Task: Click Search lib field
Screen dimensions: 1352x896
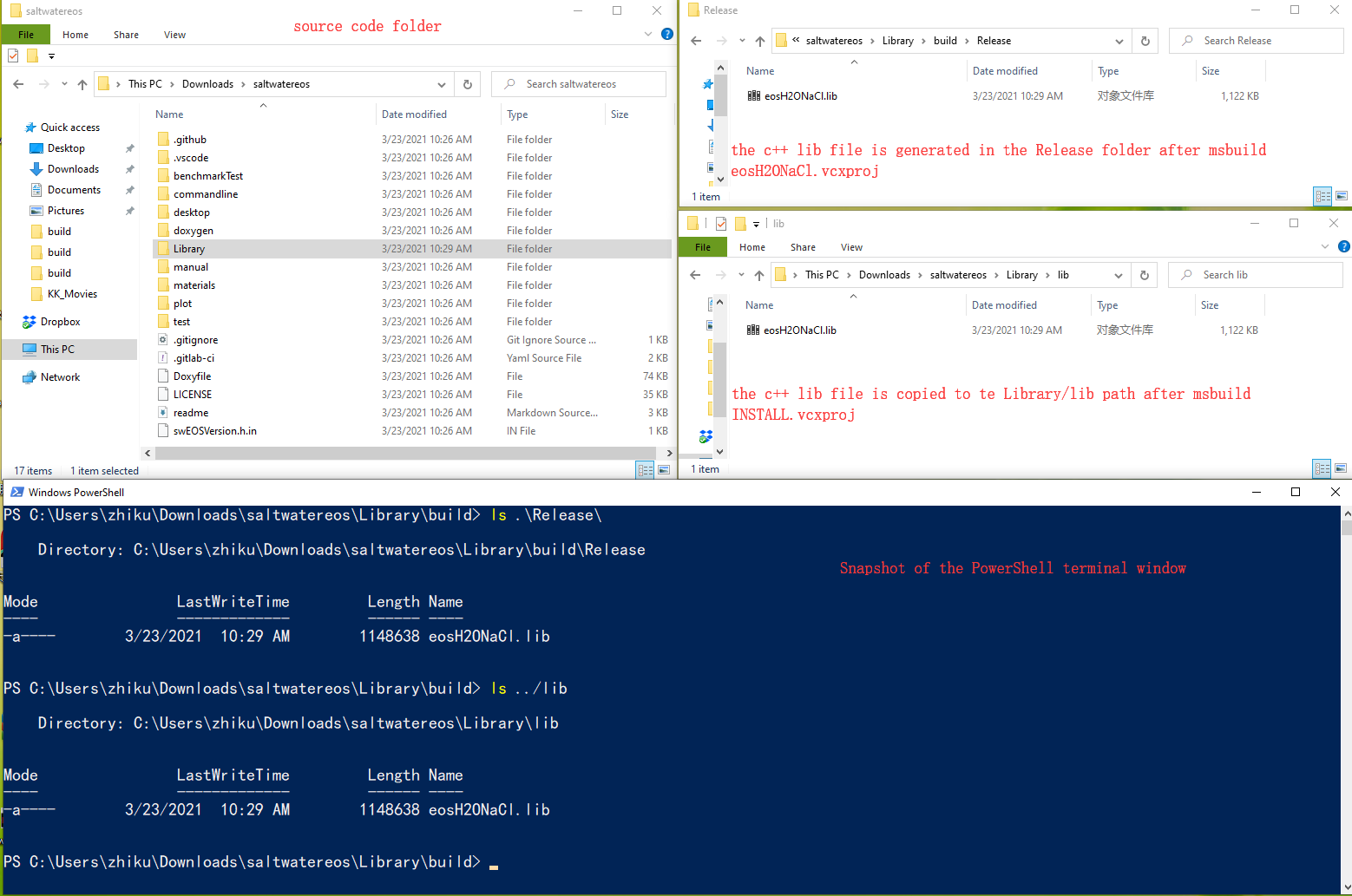Action: tap(1256, 275)
